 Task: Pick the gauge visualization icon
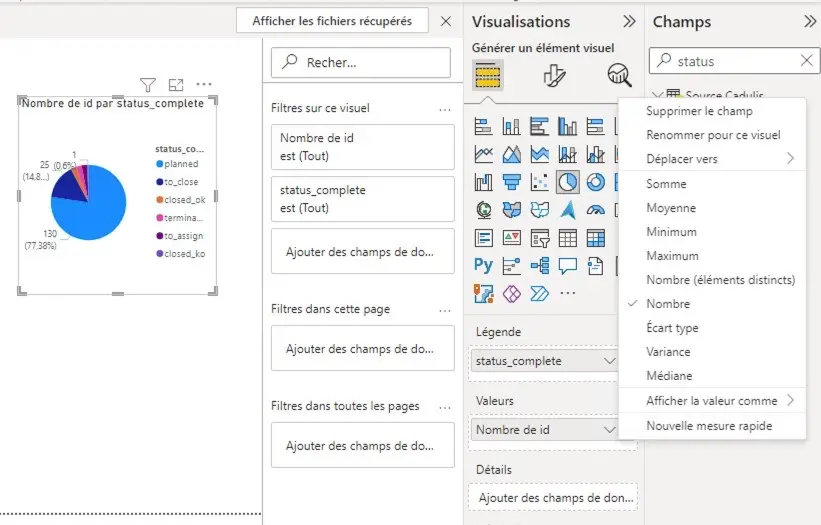tap(595, 210)
